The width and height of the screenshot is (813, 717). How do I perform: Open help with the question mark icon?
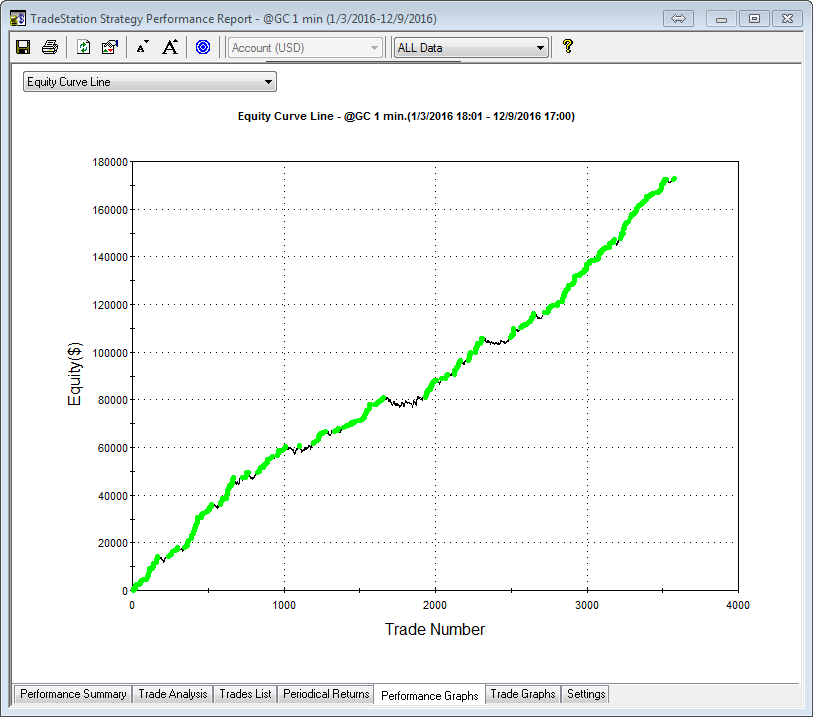click(568, 46)
